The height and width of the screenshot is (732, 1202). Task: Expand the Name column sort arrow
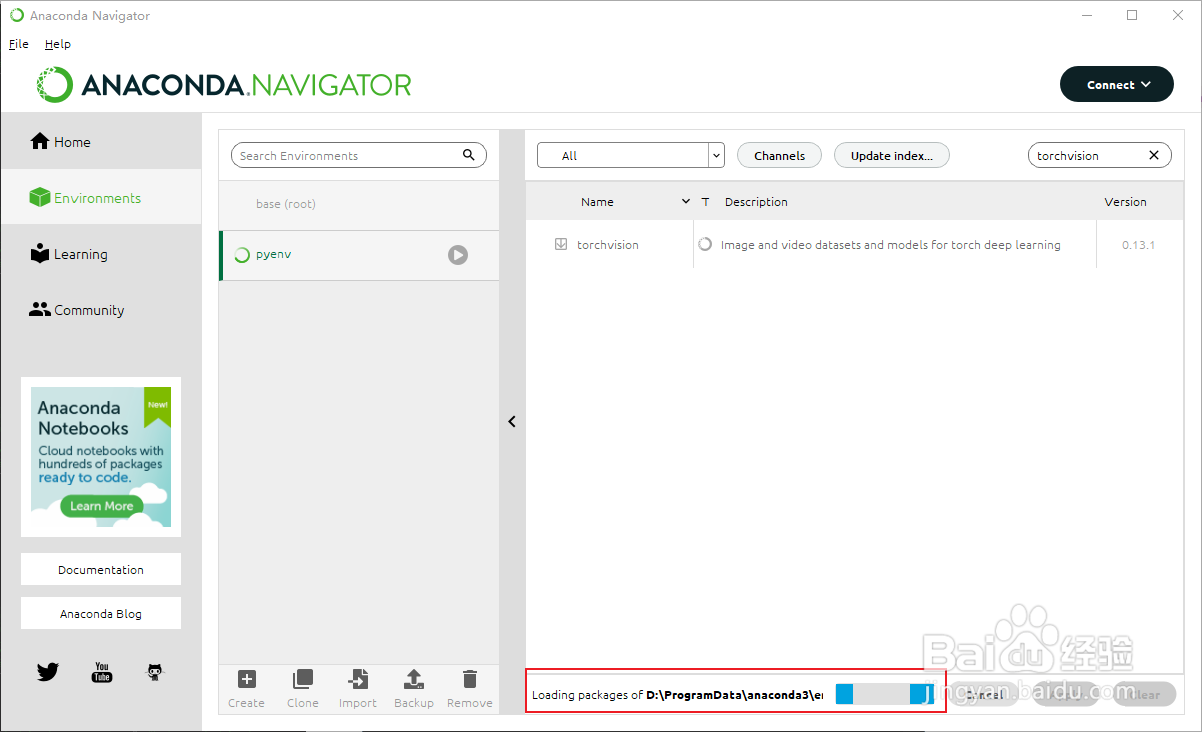tap(686, 202)
